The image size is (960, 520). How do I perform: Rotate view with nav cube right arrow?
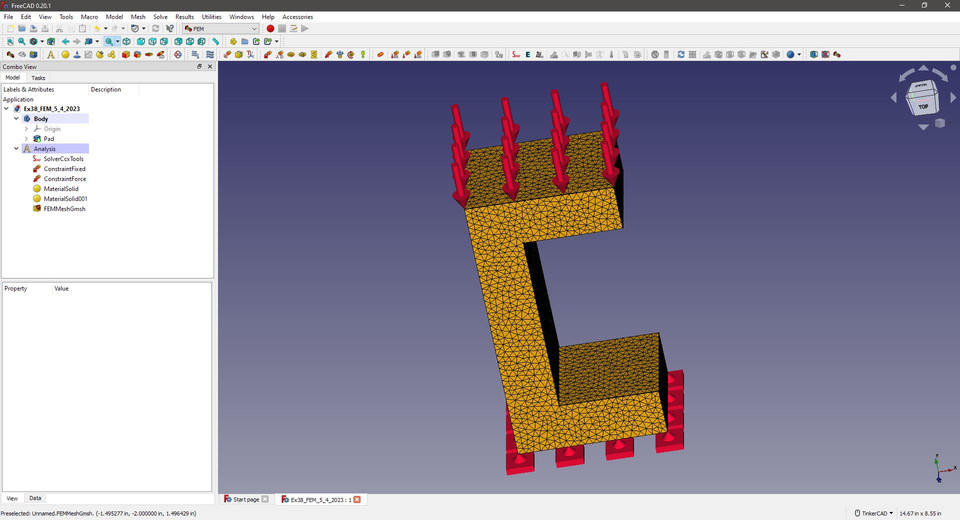953,97
